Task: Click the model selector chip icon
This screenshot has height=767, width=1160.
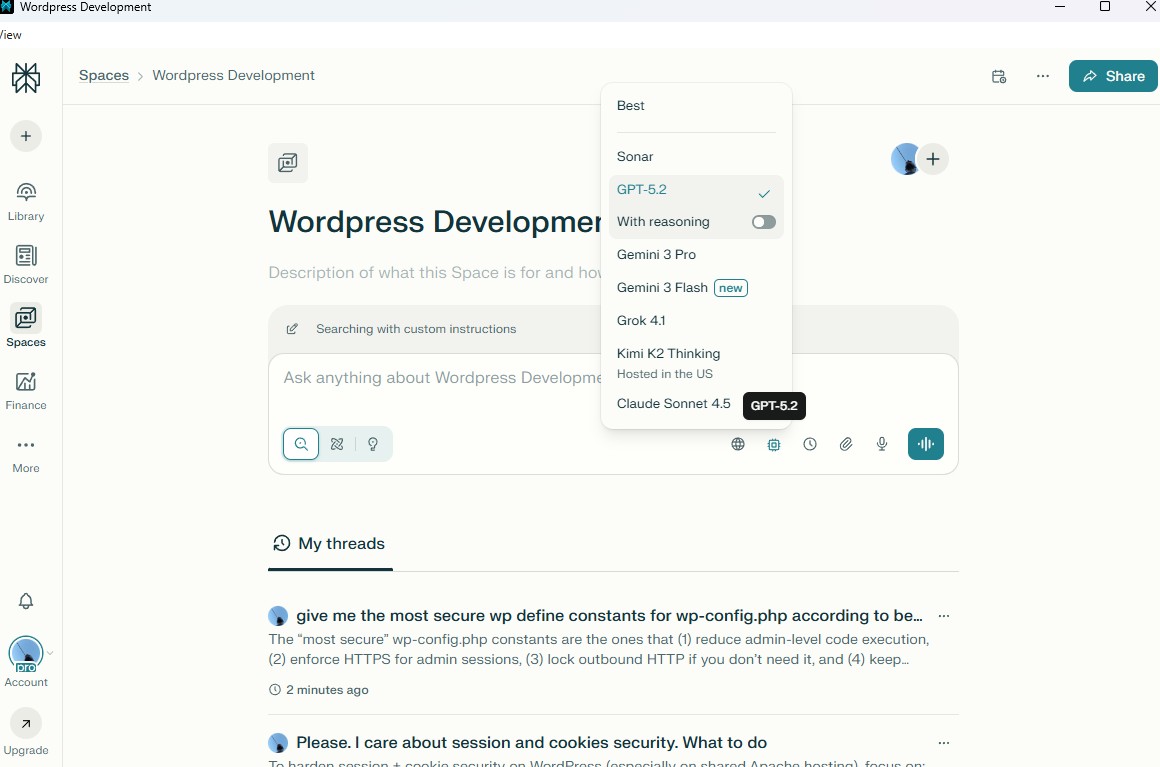Action: point(774,444)
